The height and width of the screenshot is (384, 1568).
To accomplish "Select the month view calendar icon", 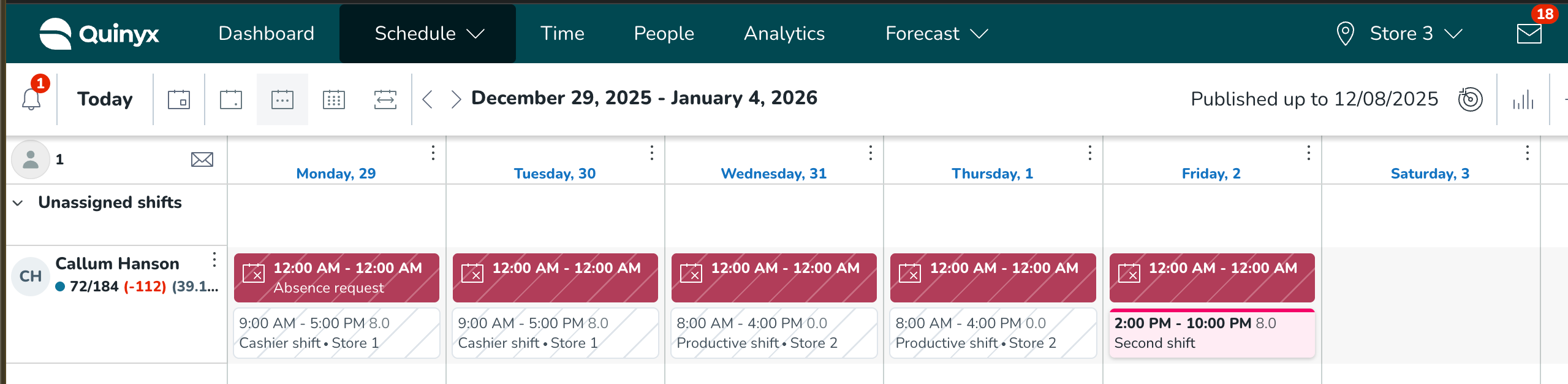I will pos(334,99).
